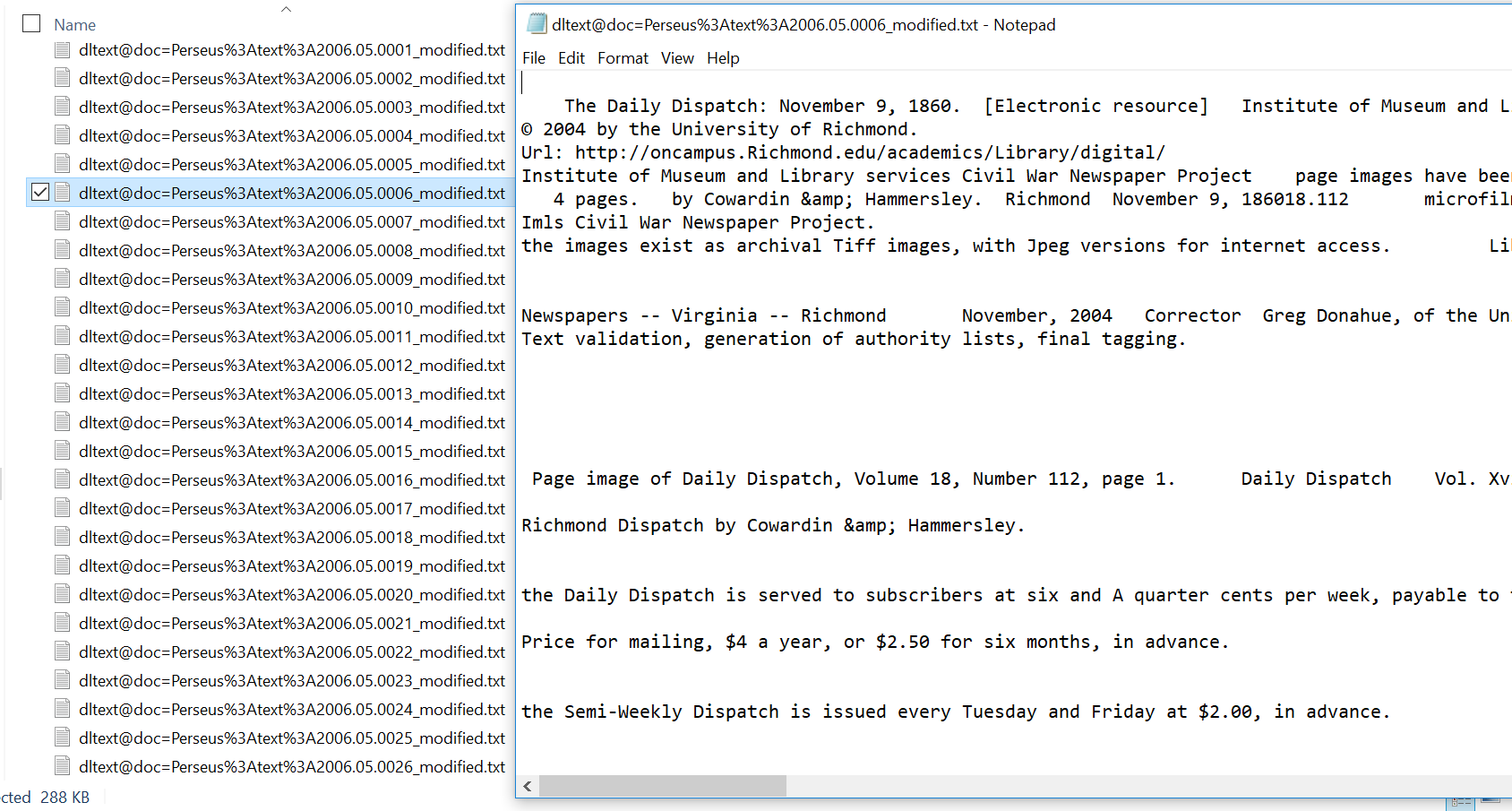
Task: Click the file icon of 2006.05.0022_modified.txt
Action: tap(62, 651)
